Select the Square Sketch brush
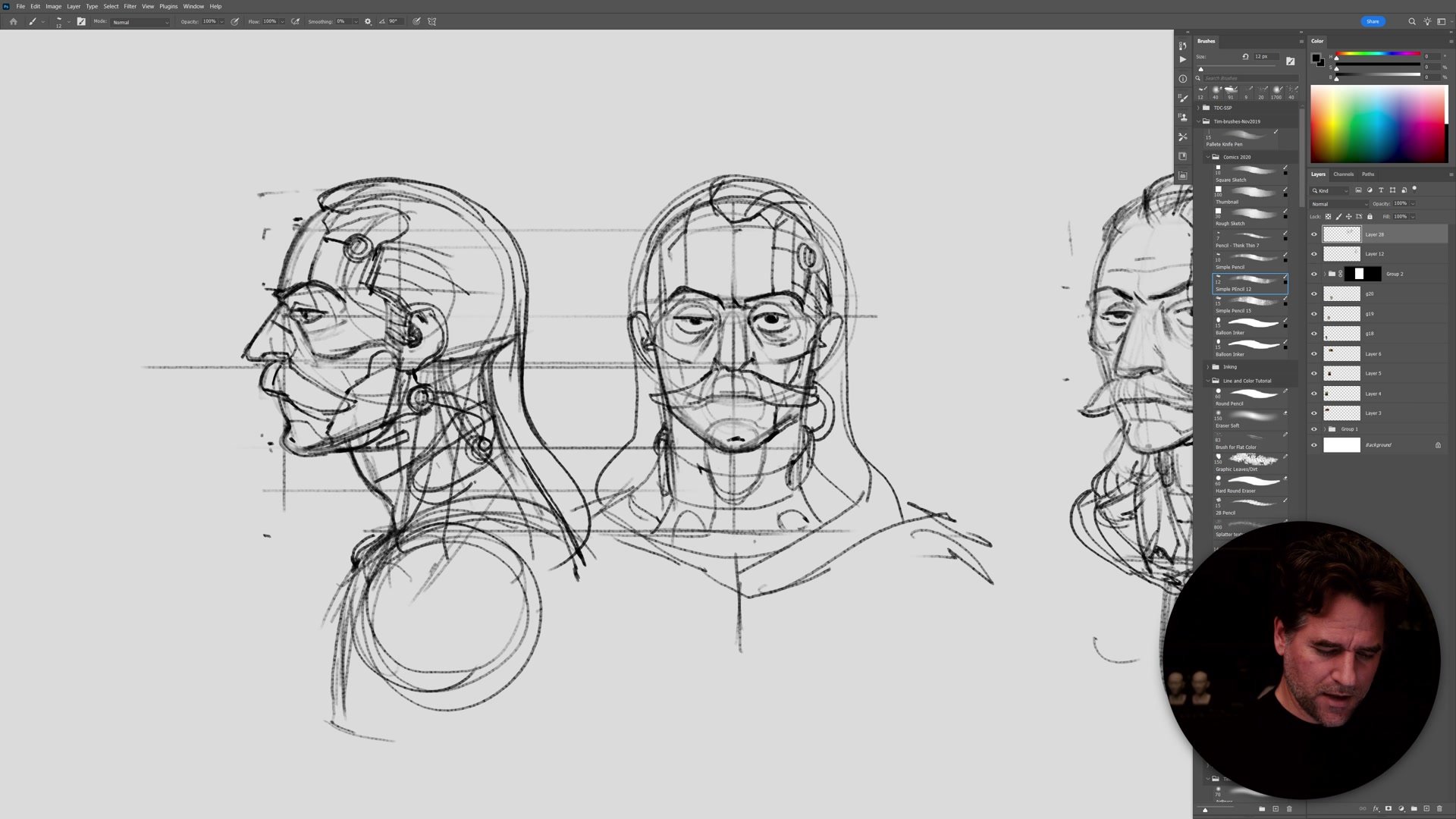Screen dimensions: 1456x819 (x=1250, y=174)
